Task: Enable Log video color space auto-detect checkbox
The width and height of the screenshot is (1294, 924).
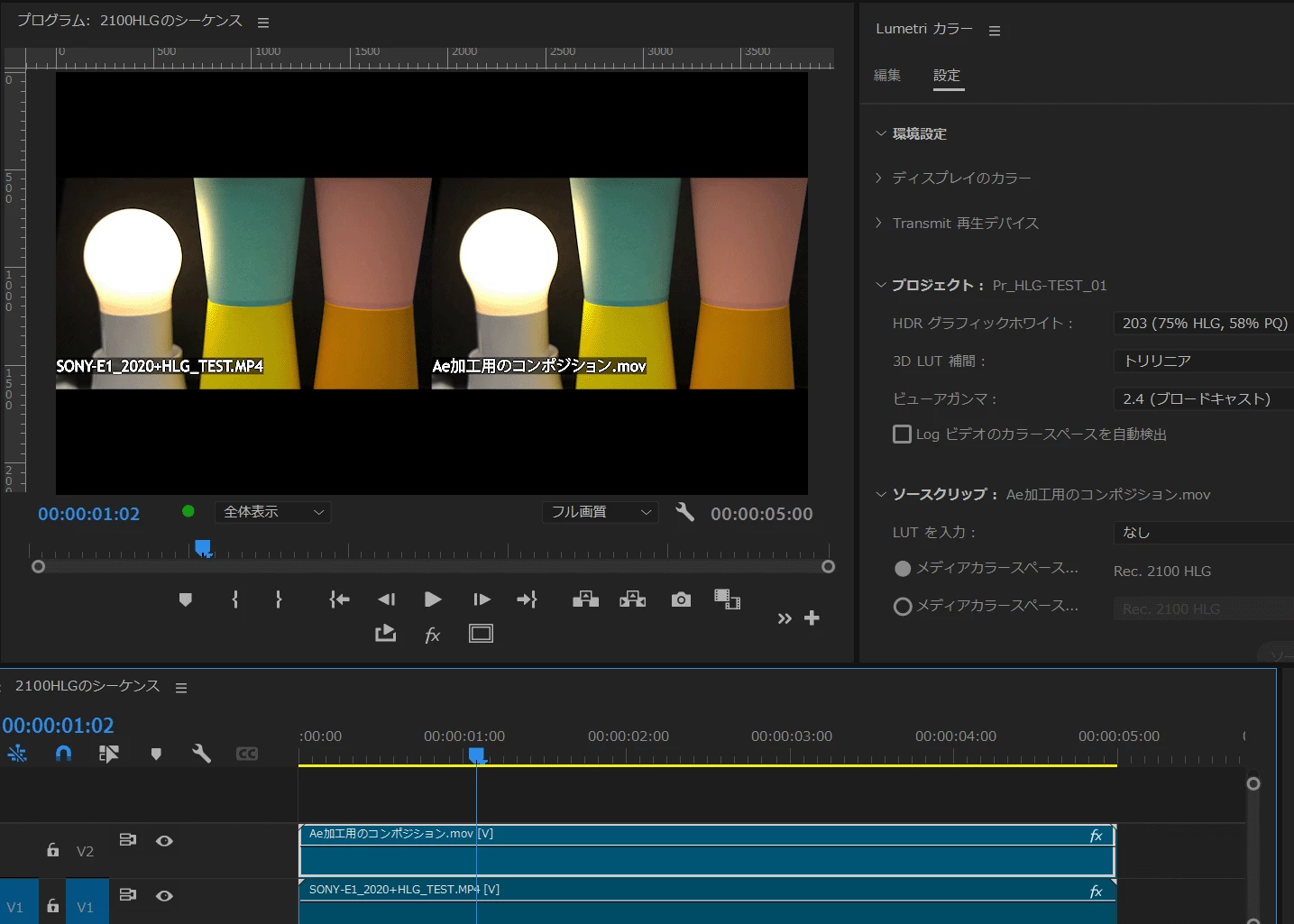Action: pos(902,435)
